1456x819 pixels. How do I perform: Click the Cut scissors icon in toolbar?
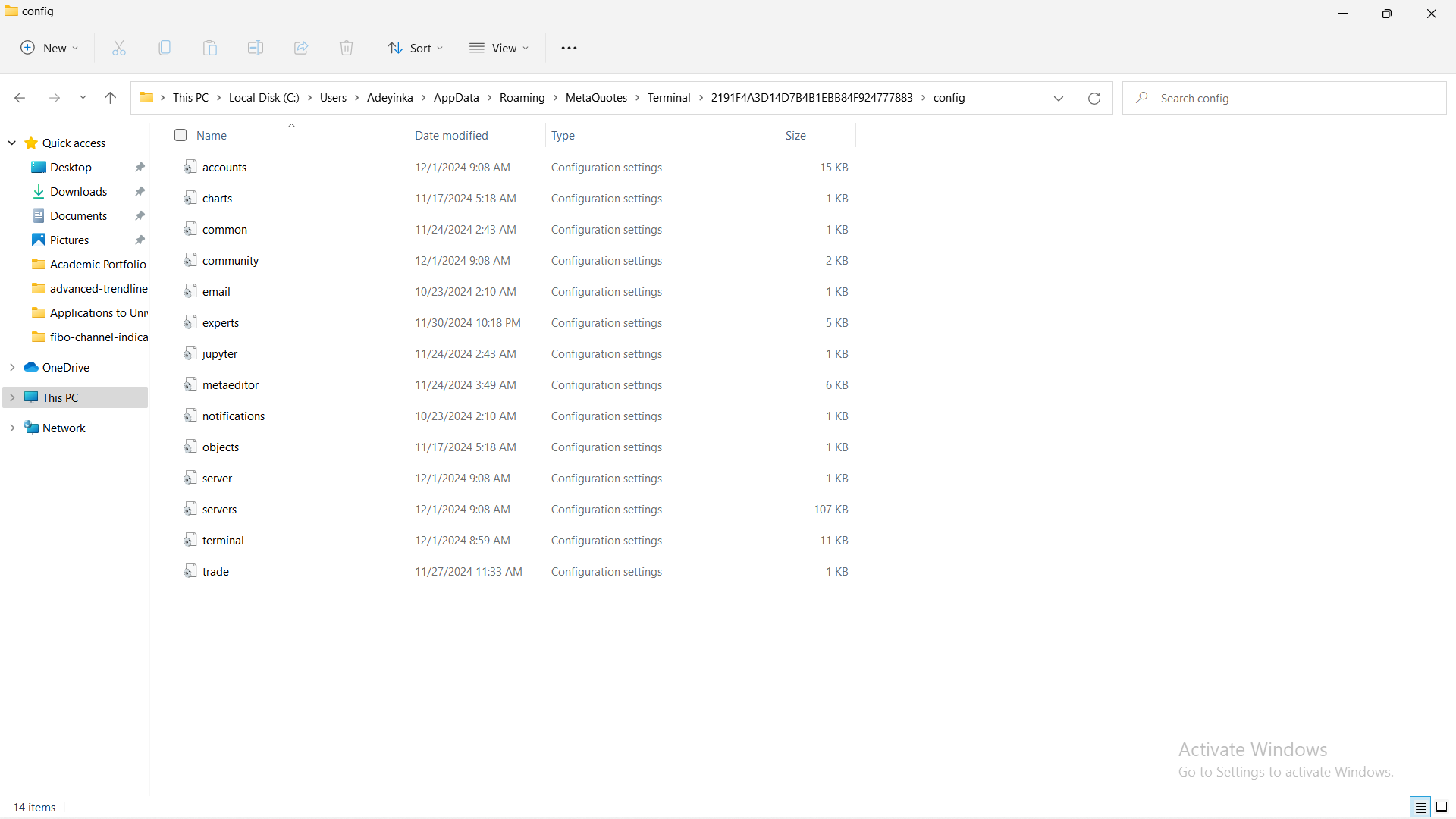coord(119,48)
